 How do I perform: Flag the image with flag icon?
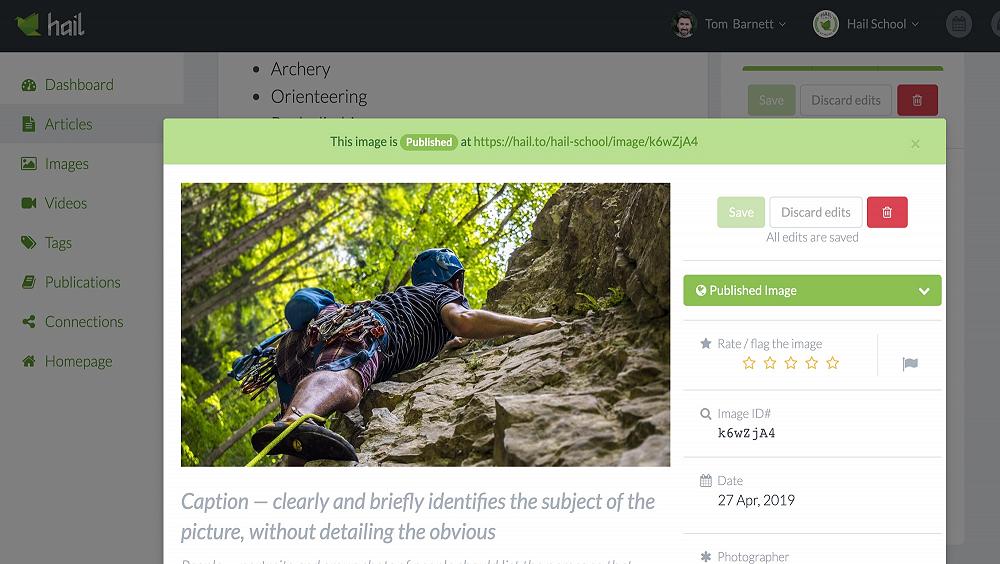910,364
